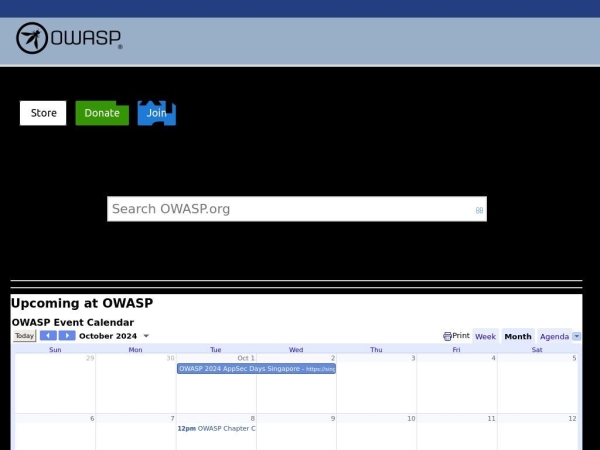Screen dimensions: 600x450
Task: Select day 7 Monday number
Action: tap(173, 419)
